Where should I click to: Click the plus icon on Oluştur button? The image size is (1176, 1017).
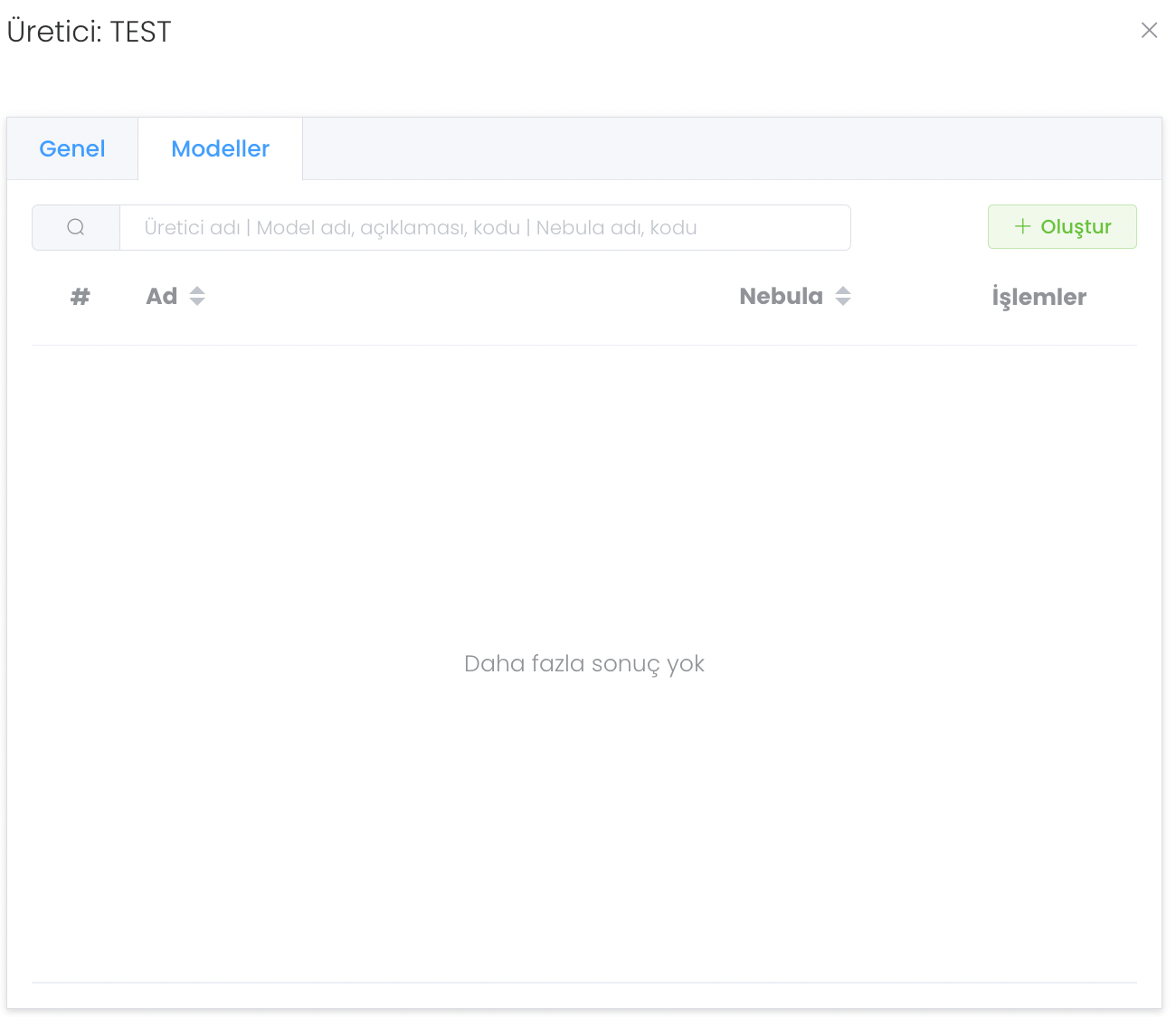click(1022, 226)
